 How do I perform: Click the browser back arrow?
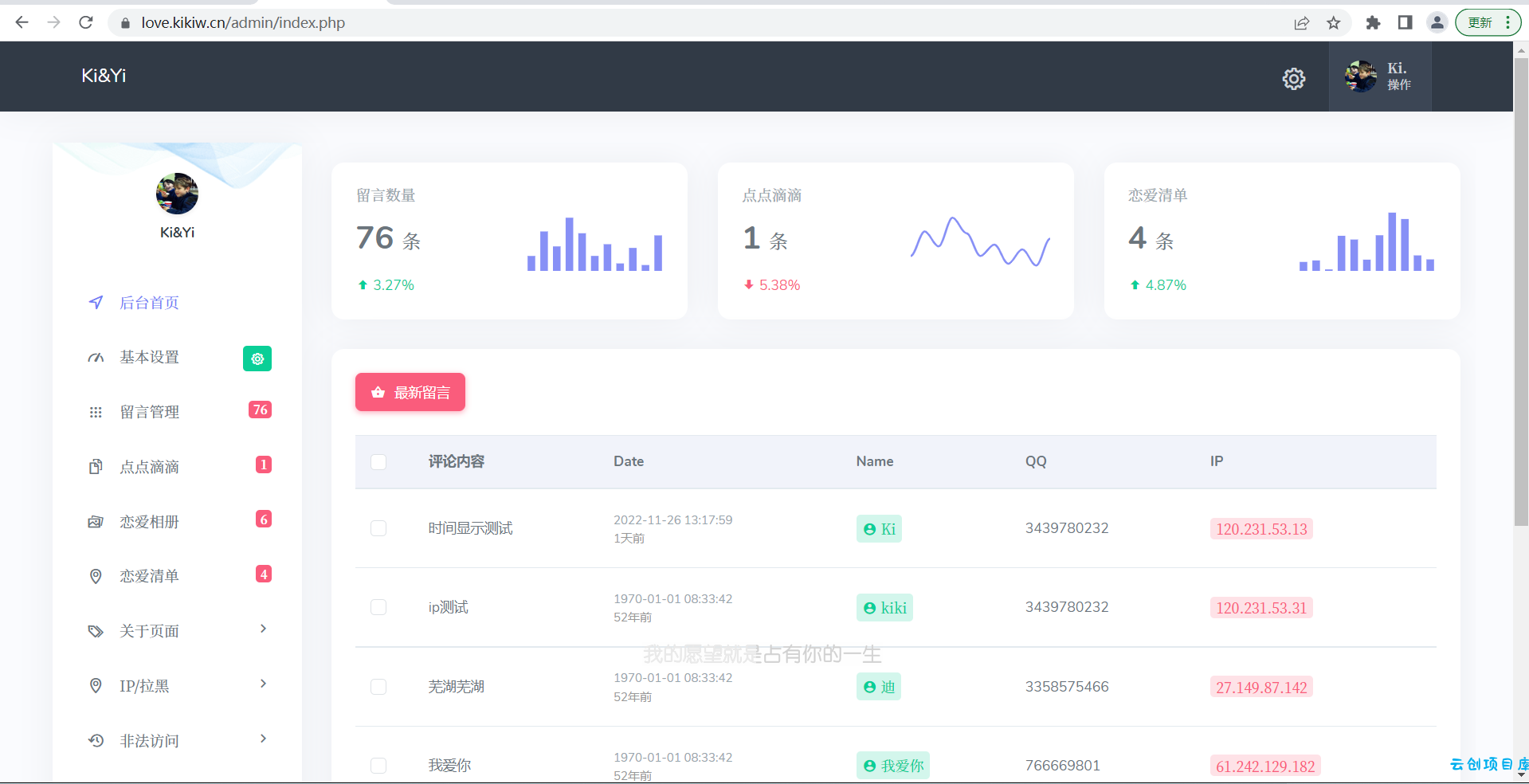click(x=22, y=22)
